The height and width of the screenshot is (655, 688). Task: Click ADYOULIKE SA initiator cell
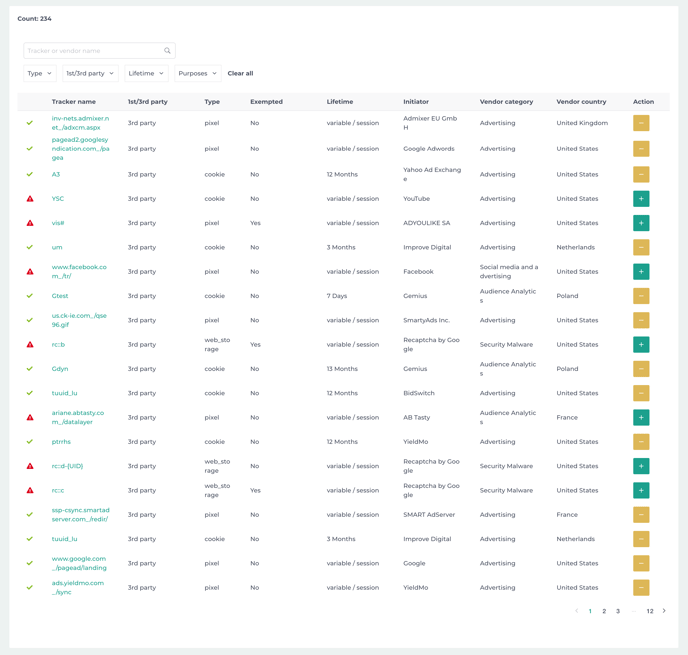426,223
